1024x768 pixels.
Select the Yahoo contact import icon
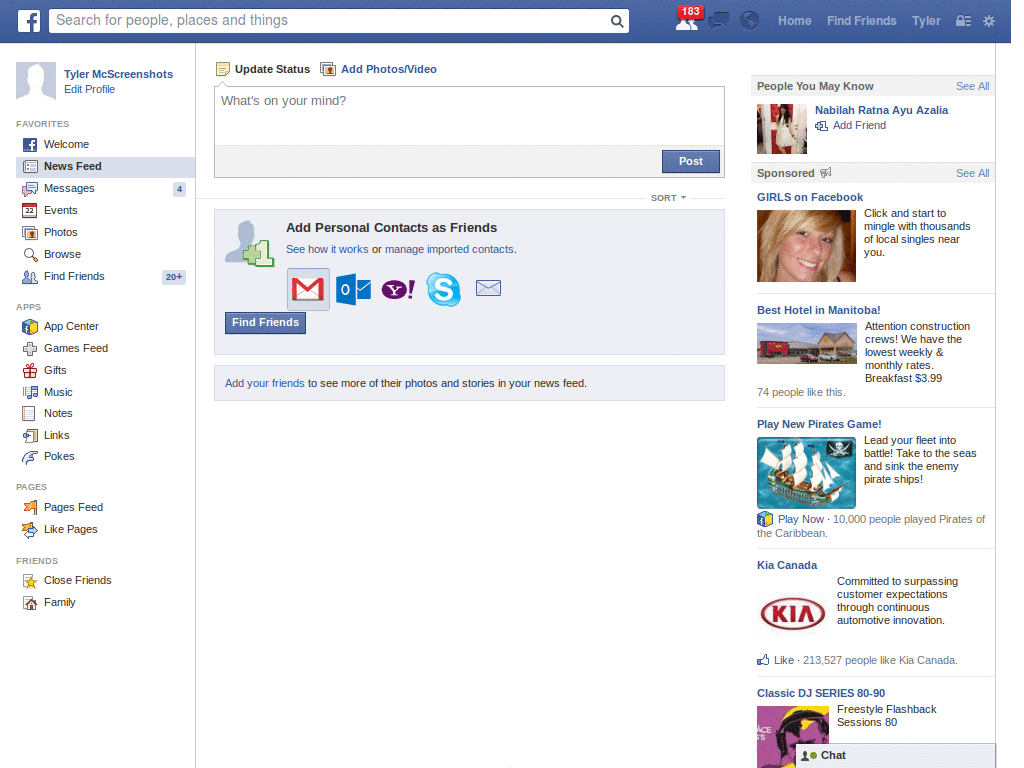click(x=398, y=289)
